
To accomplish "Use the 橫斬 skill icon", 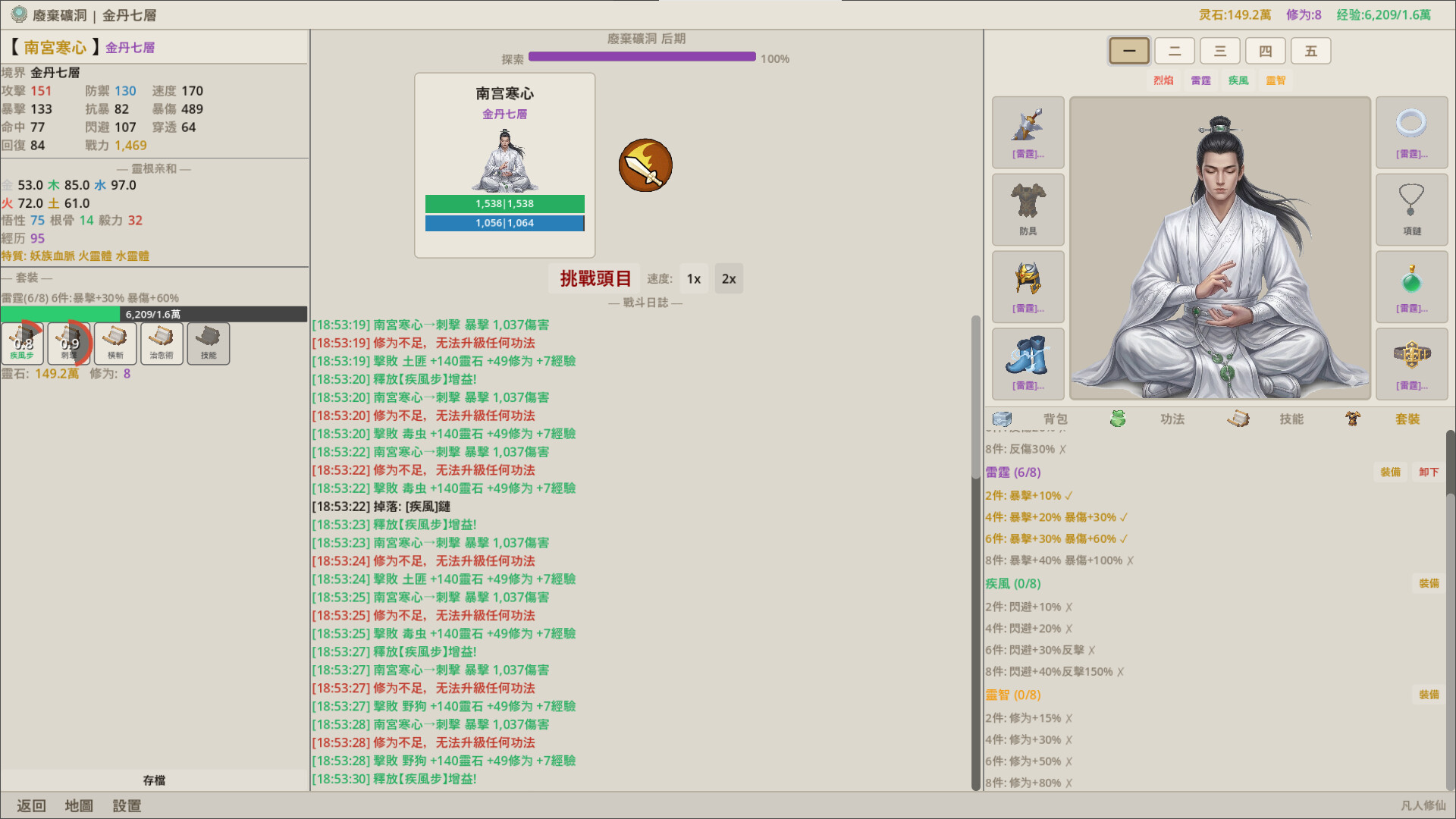I will [115, 343].
